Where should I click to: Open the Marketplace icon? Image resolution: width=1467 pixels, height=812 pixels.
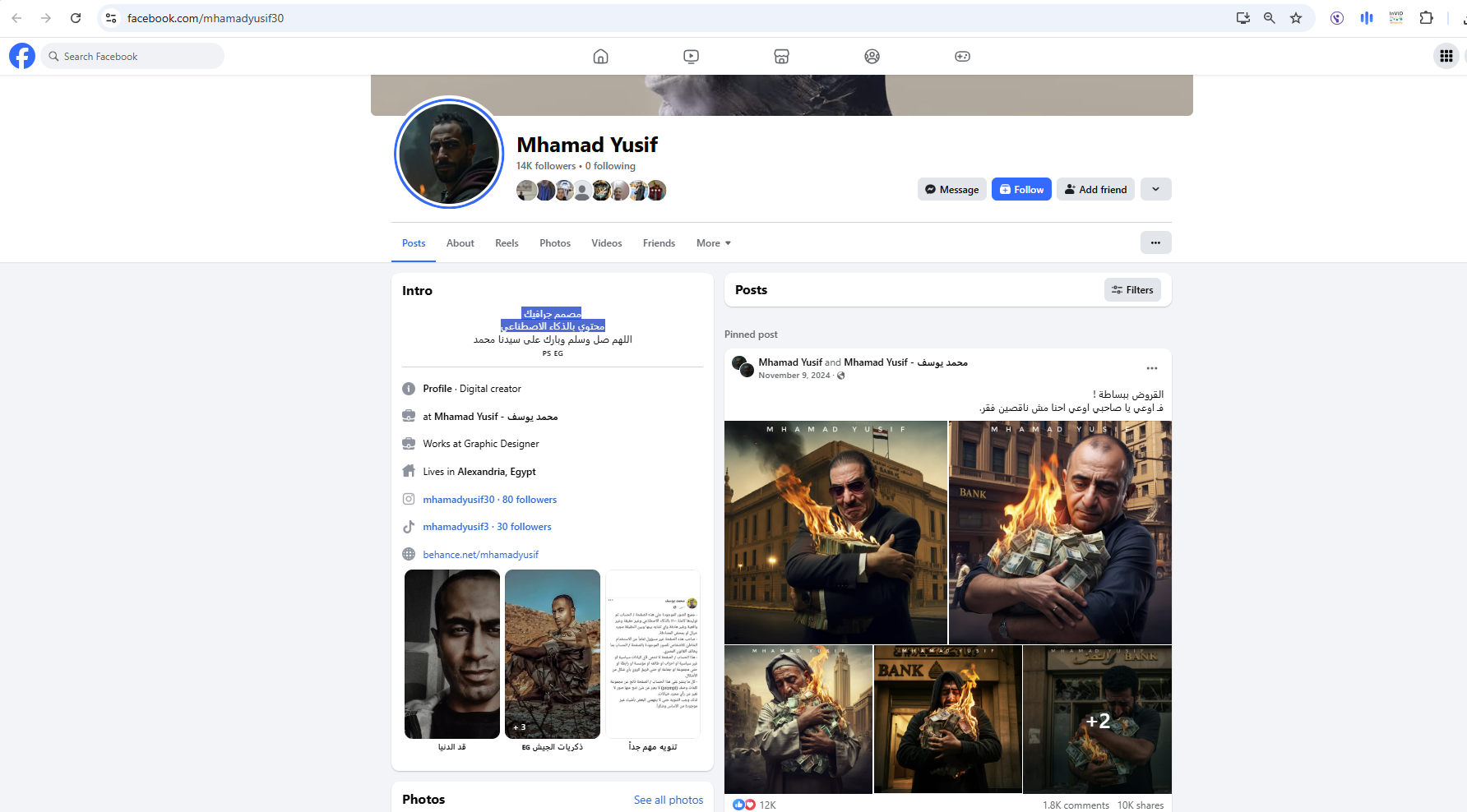[x=781, y=56]
